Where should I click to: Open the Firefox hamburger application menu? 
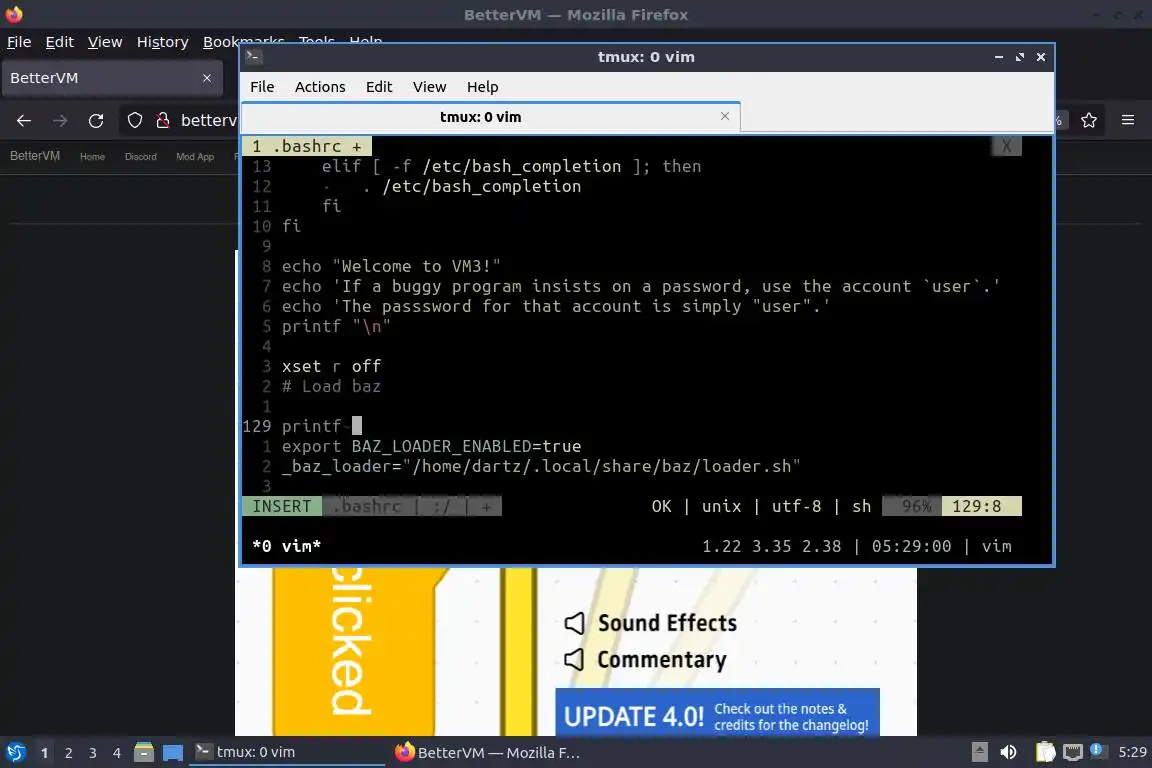pos(1128,121)
